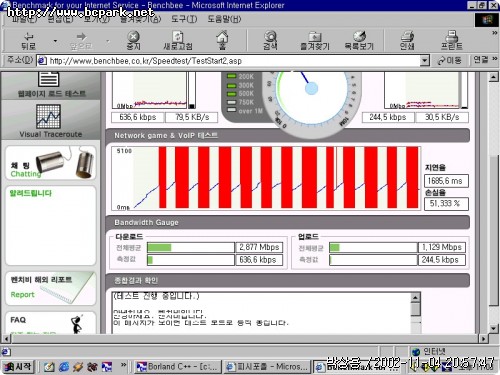Click the Print (인쇄) toolbar icon

pyautogui.click(x=407, y=40)
